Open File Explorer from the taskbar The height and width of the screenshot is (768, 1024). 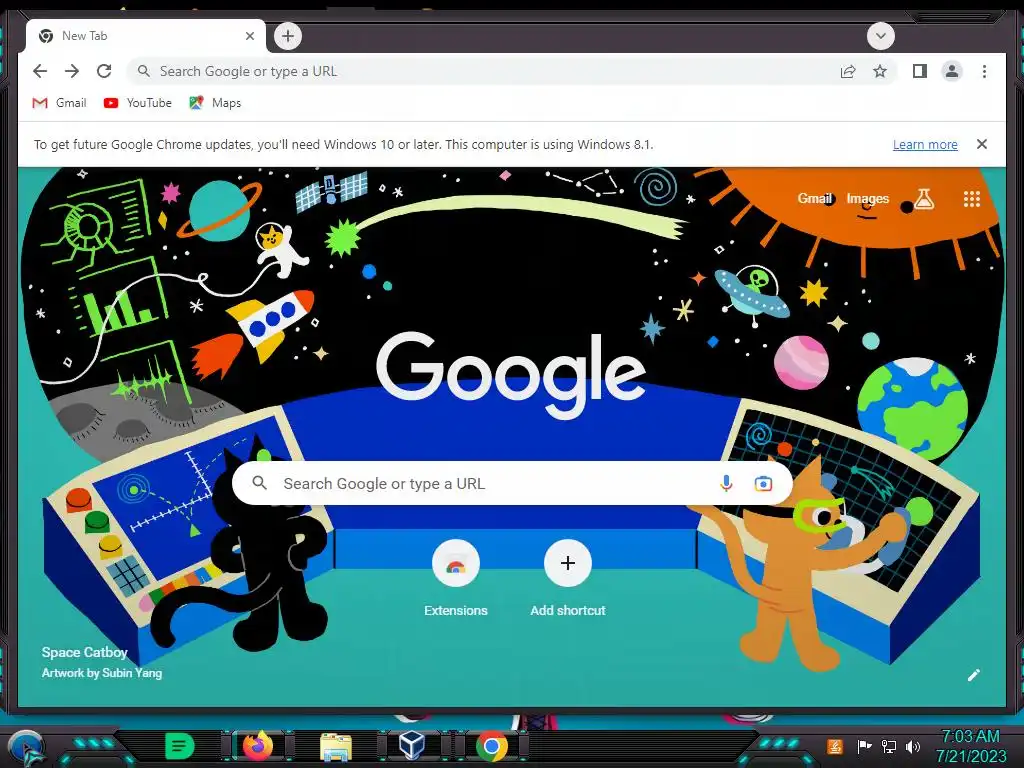pyautogui.click(x=336, y=746)
